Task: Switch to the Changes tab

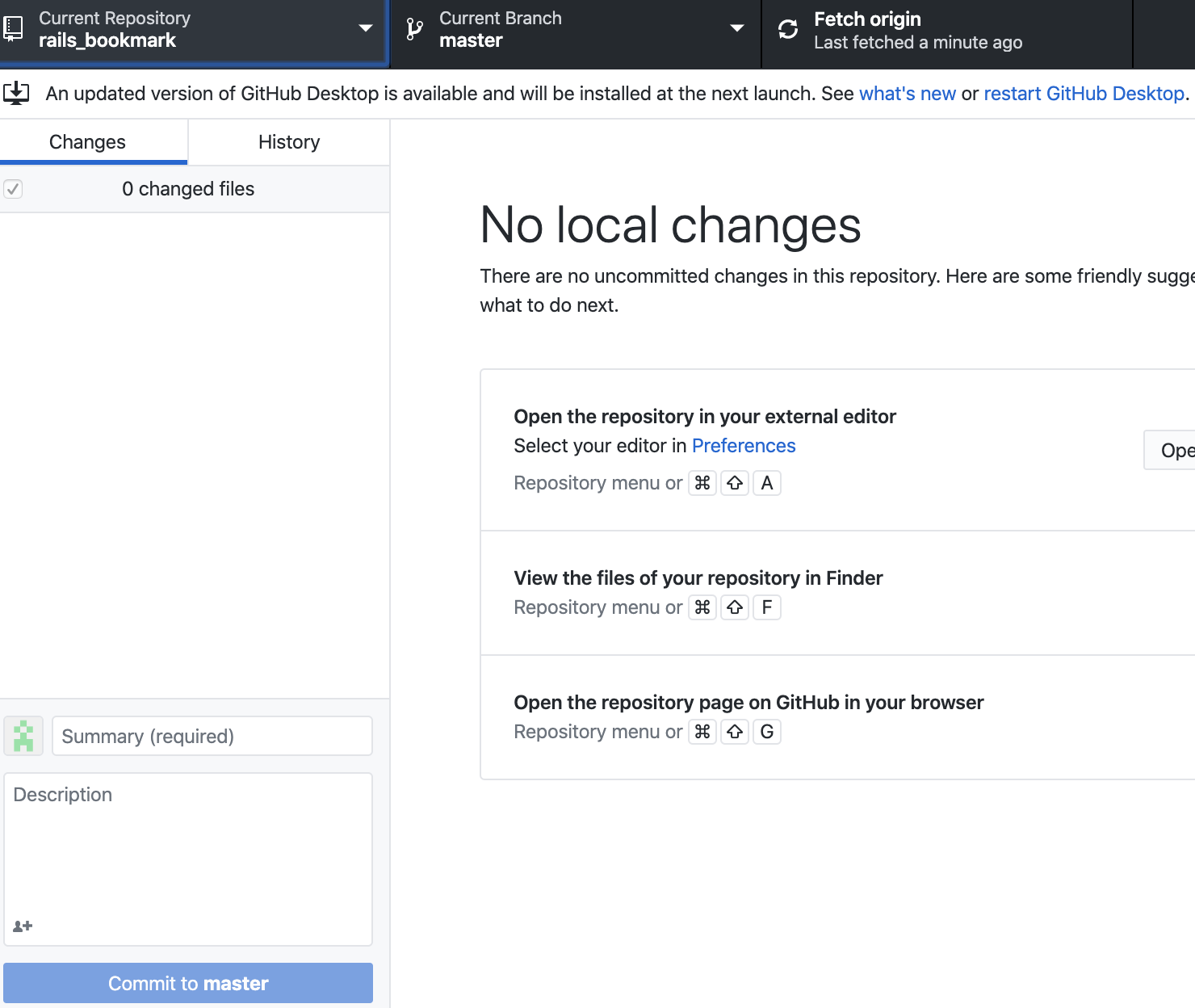Action: (94, 142)
